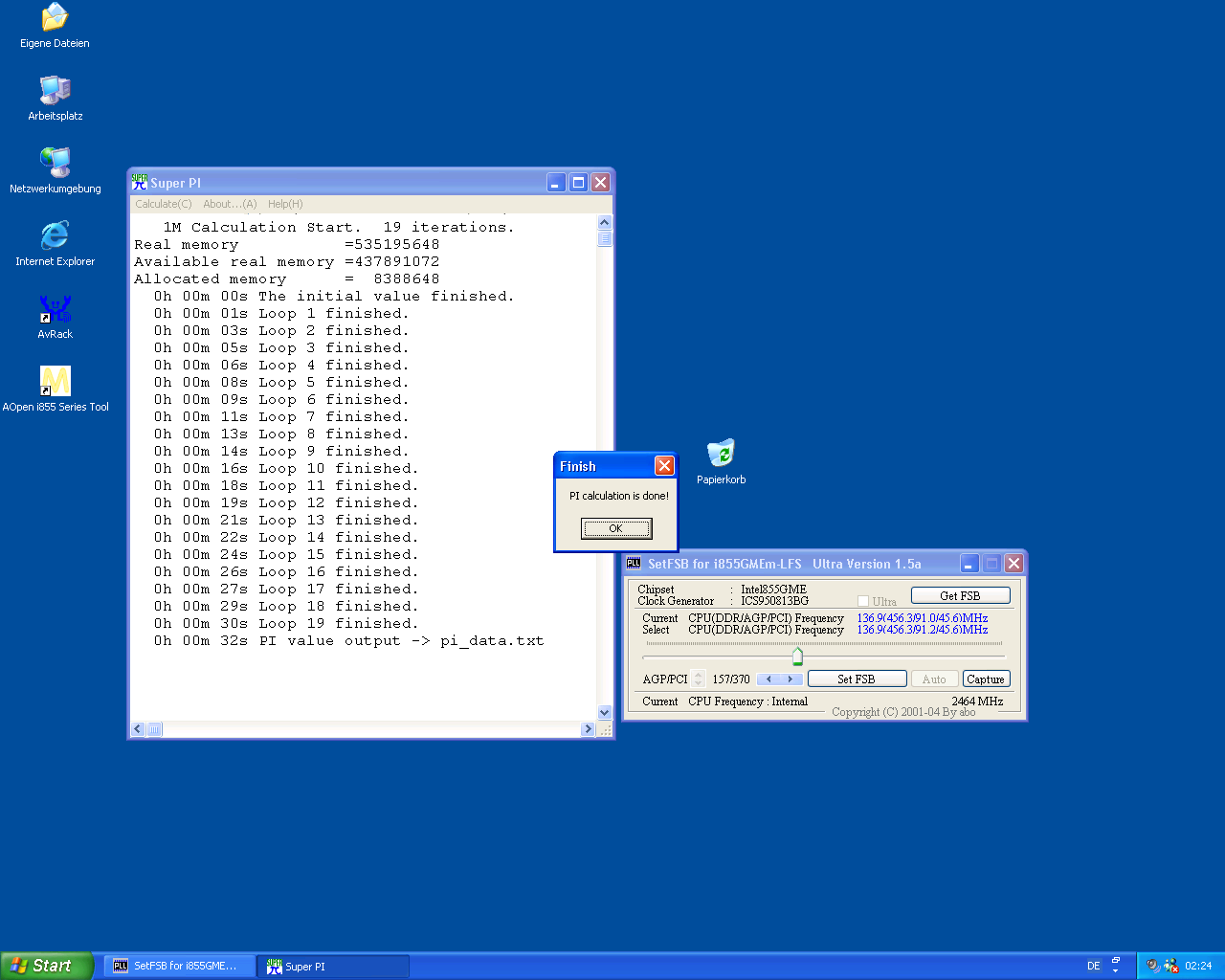Select the Papierkorb recycle bin icon
This screenshot has height=980, width=1225.
coord(721,454)
